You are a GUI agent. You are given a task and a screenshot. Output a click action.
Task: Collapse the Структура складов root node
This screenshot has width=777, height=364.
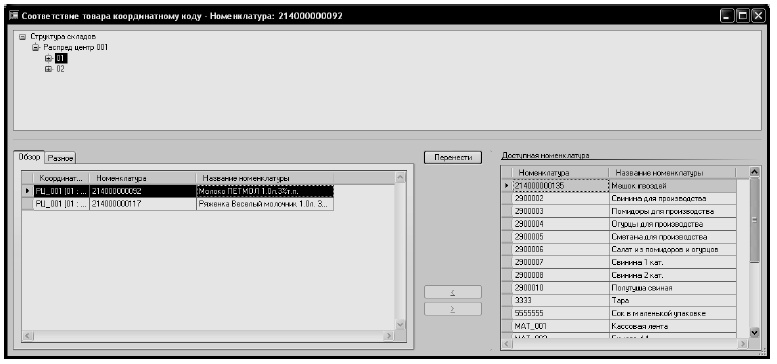[22, 37]
